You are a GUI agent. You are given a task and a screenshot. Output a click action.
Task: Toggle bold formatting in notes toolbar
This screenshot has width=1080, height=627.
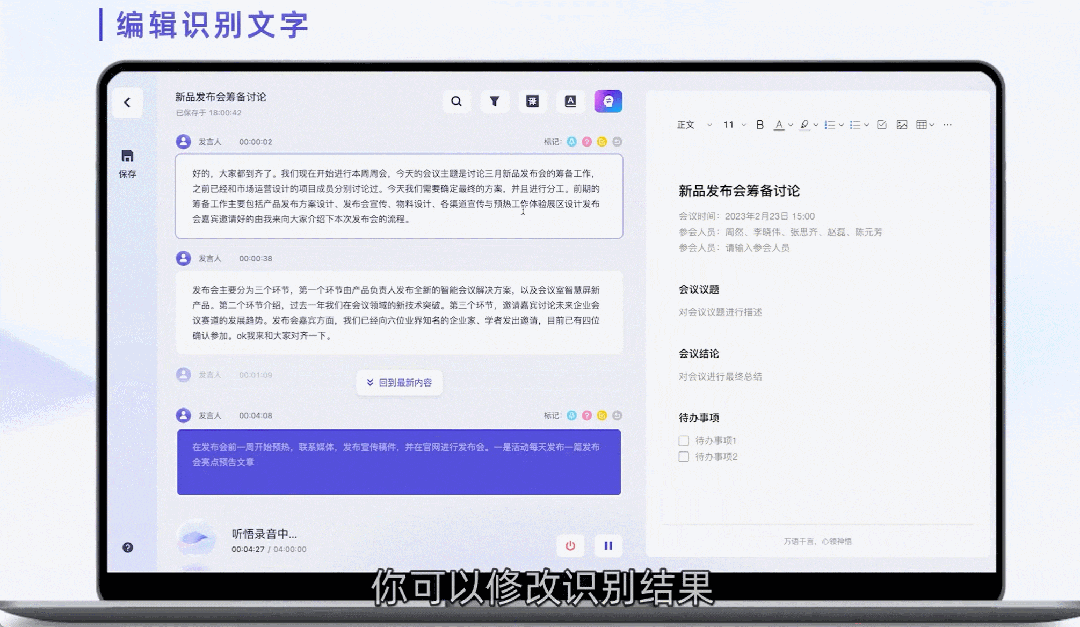tap(760, 125)
